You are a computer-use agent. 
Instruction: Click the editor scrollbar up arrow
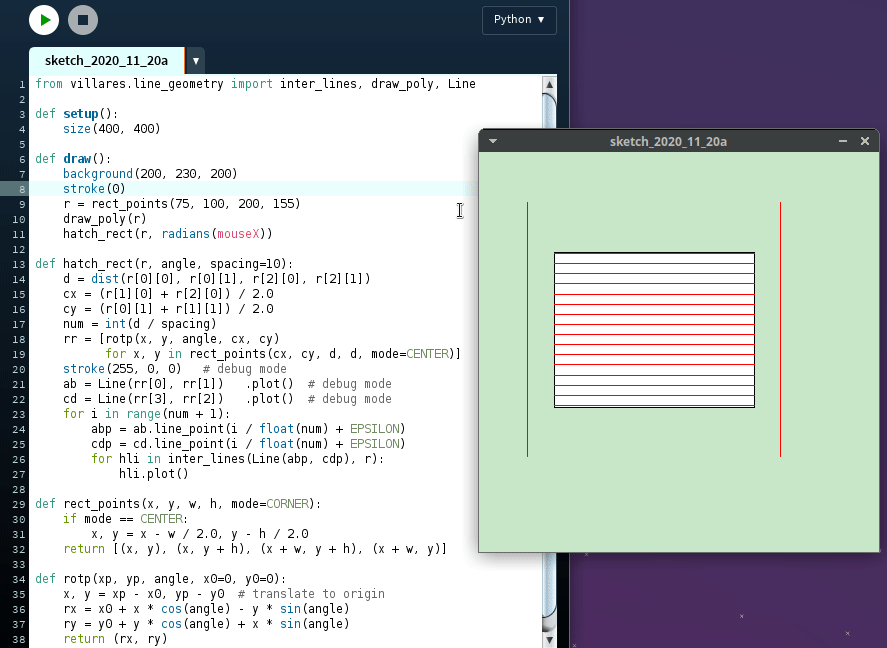pos(549,84)
